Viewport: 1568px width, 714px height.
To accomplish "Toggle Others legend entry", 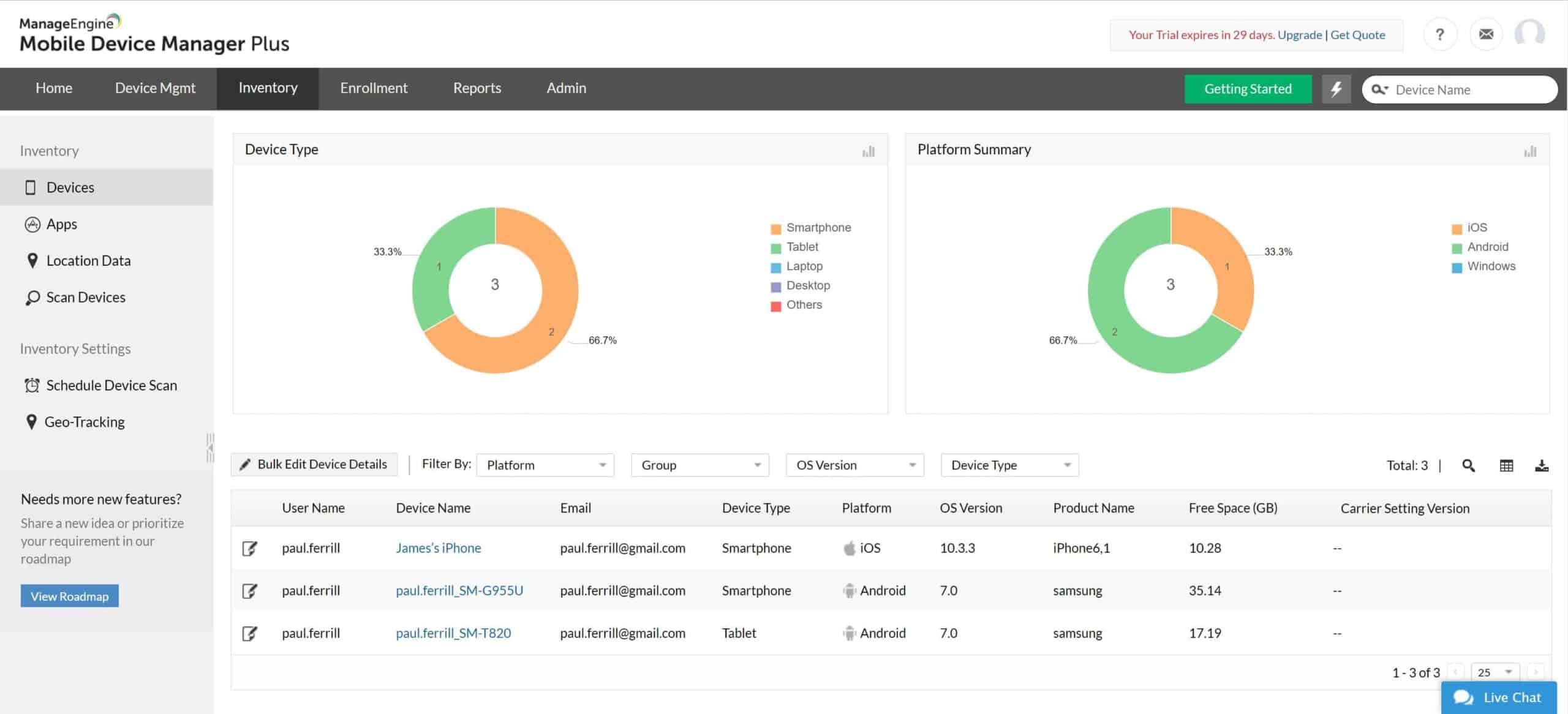I will tap(796, 305).
